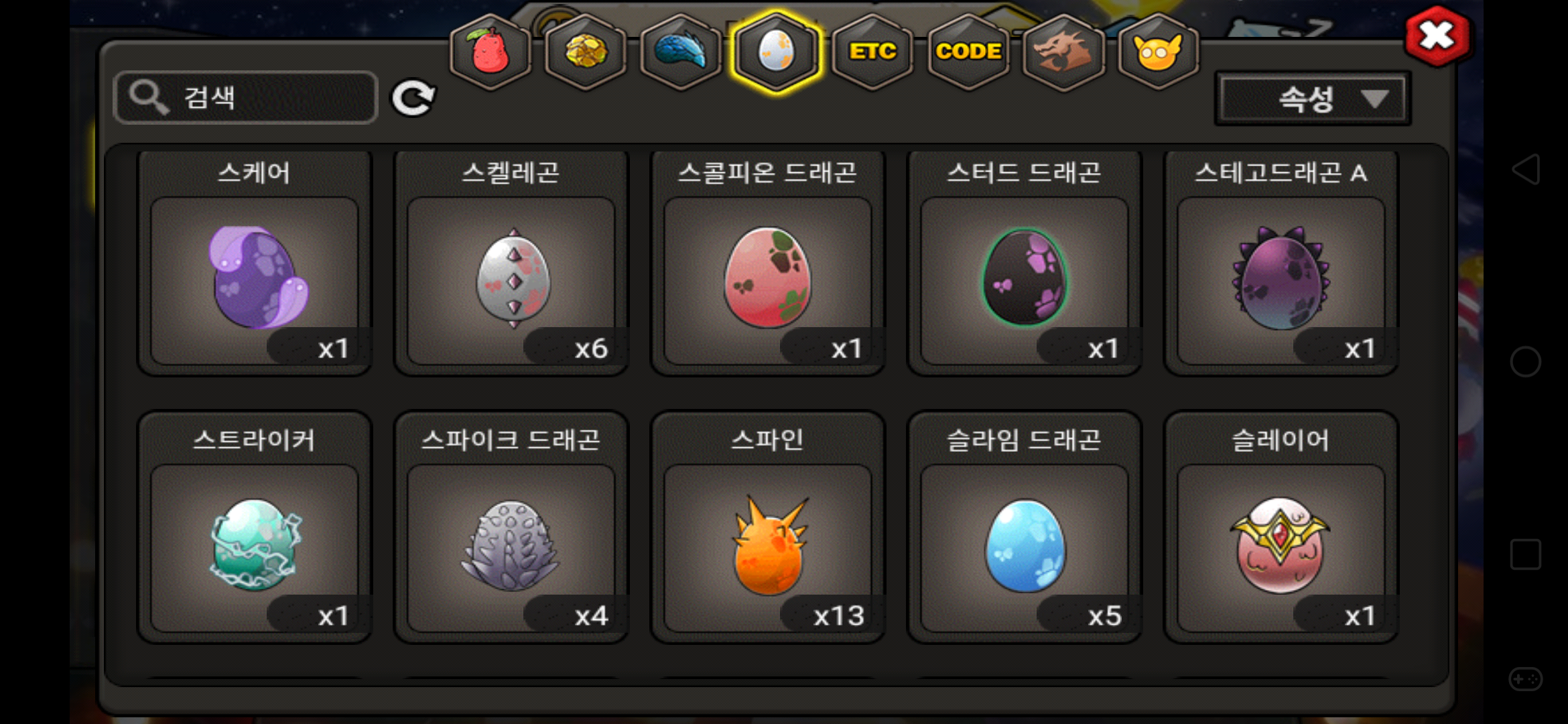Open the yellow mask face tab
The image size is (1568, 724).
1159,52
